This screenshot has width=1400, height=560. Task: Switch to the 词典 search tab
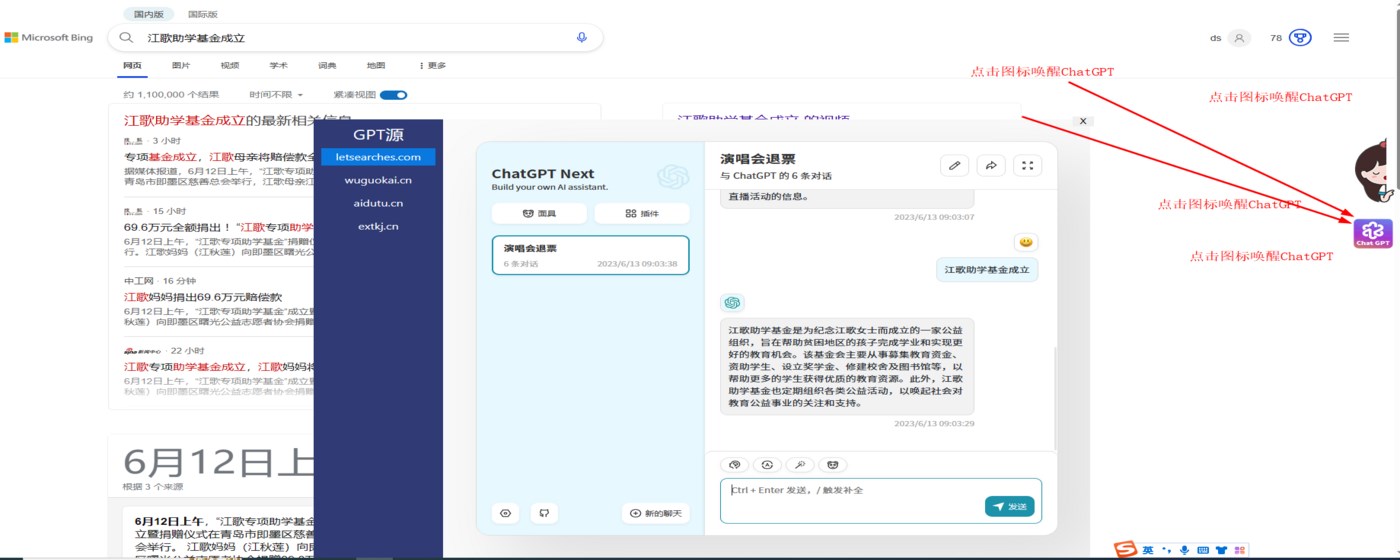coord(327,66)
